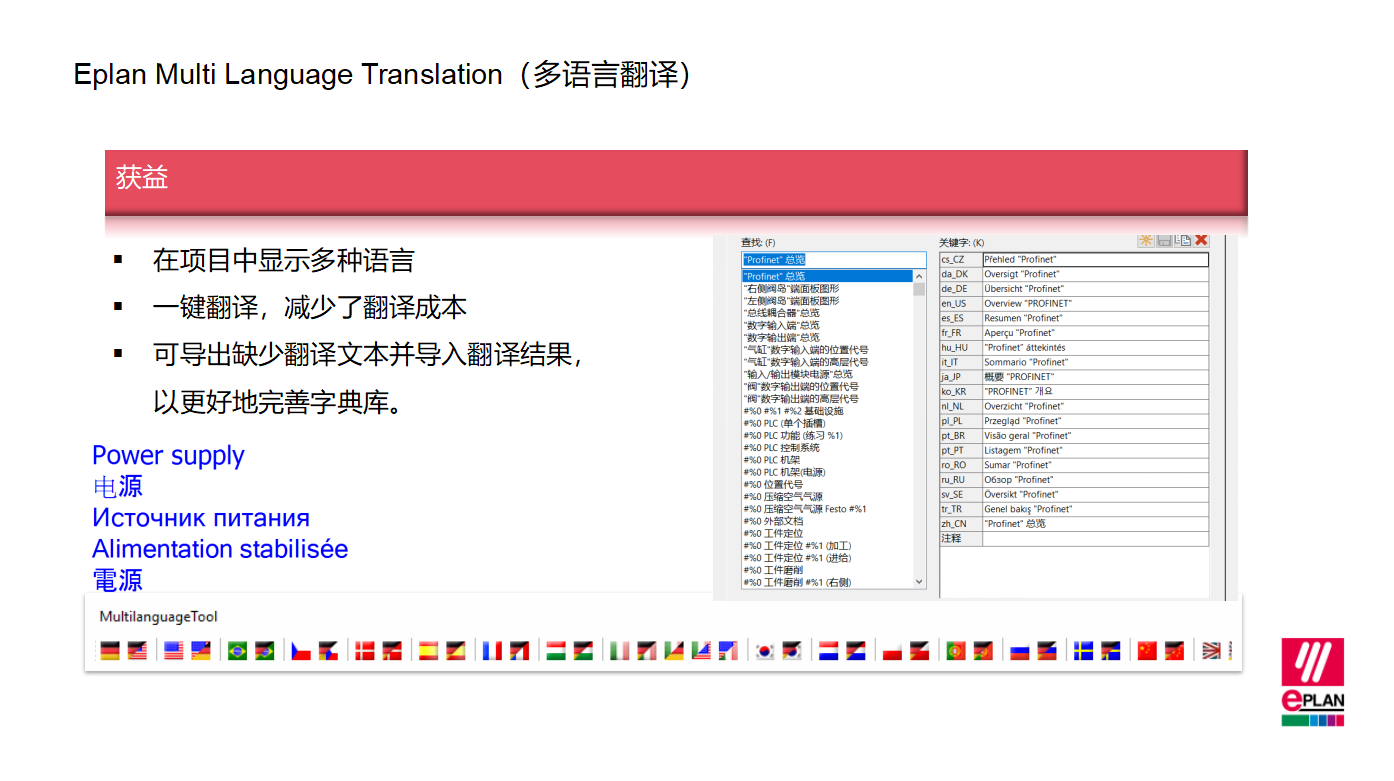Select the plain Czech flag language icon
Viewport: 1394px width, 781px height.
point(301,651)
